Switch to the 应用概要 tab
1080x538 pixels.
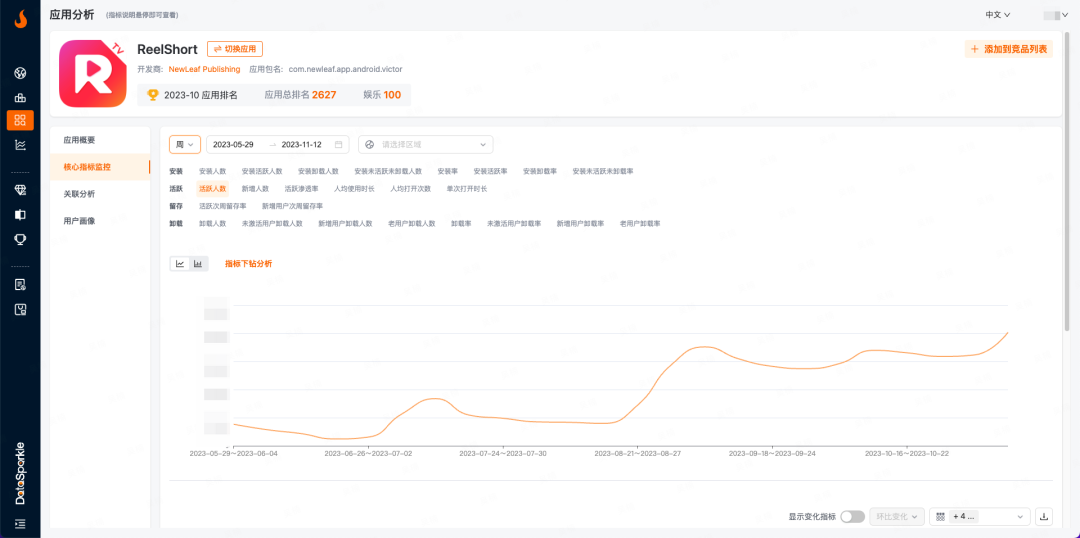point(79,140)
